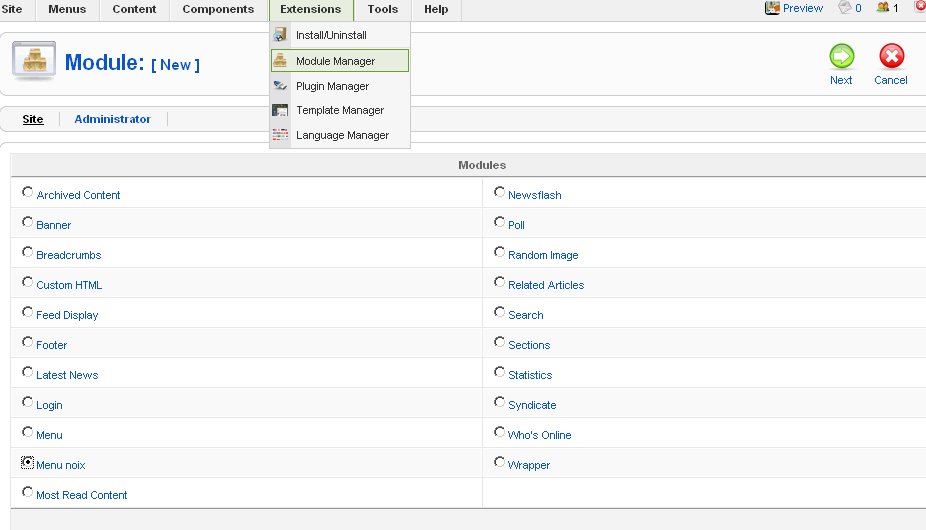Click the Preview icon in top bar

772,8
